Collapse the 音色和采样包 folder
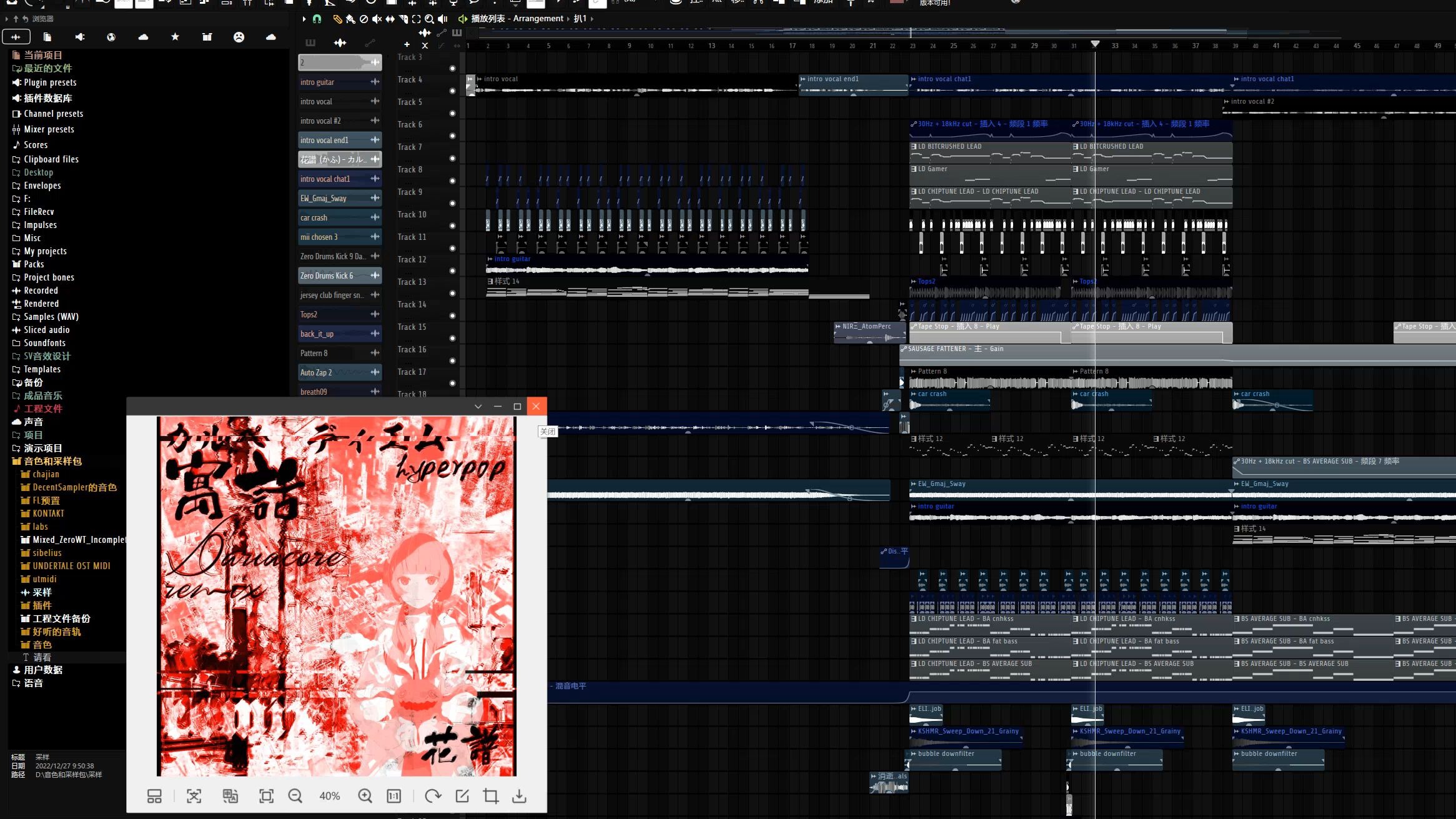Screen dimensions: 1456x819 click(x=47, y=461)
